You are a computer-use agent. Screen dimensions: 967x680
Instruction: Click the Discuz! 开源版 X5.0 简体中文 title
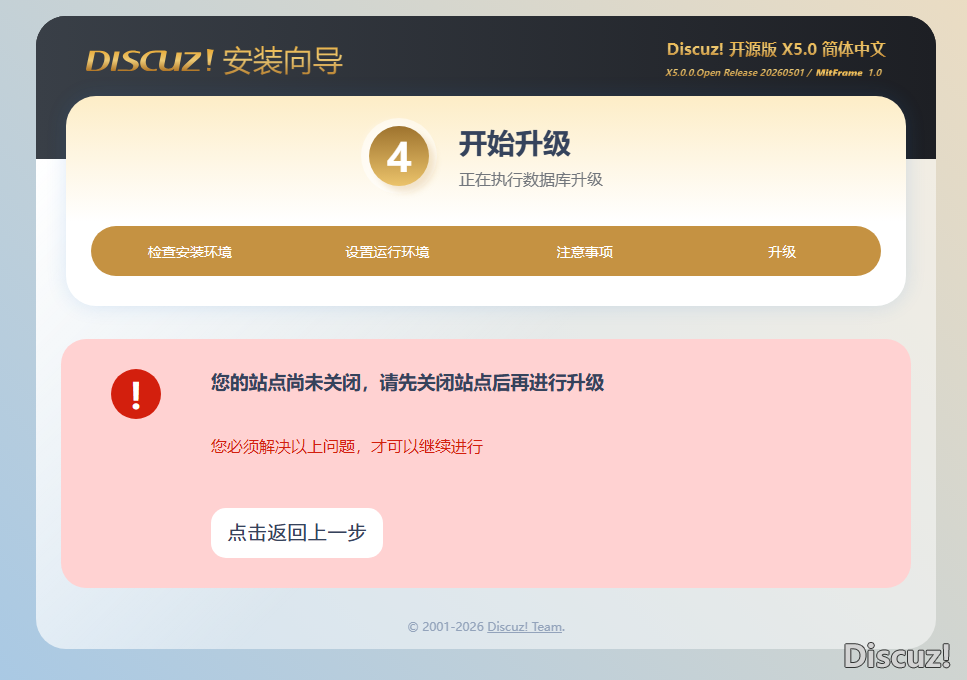(776, 49)
